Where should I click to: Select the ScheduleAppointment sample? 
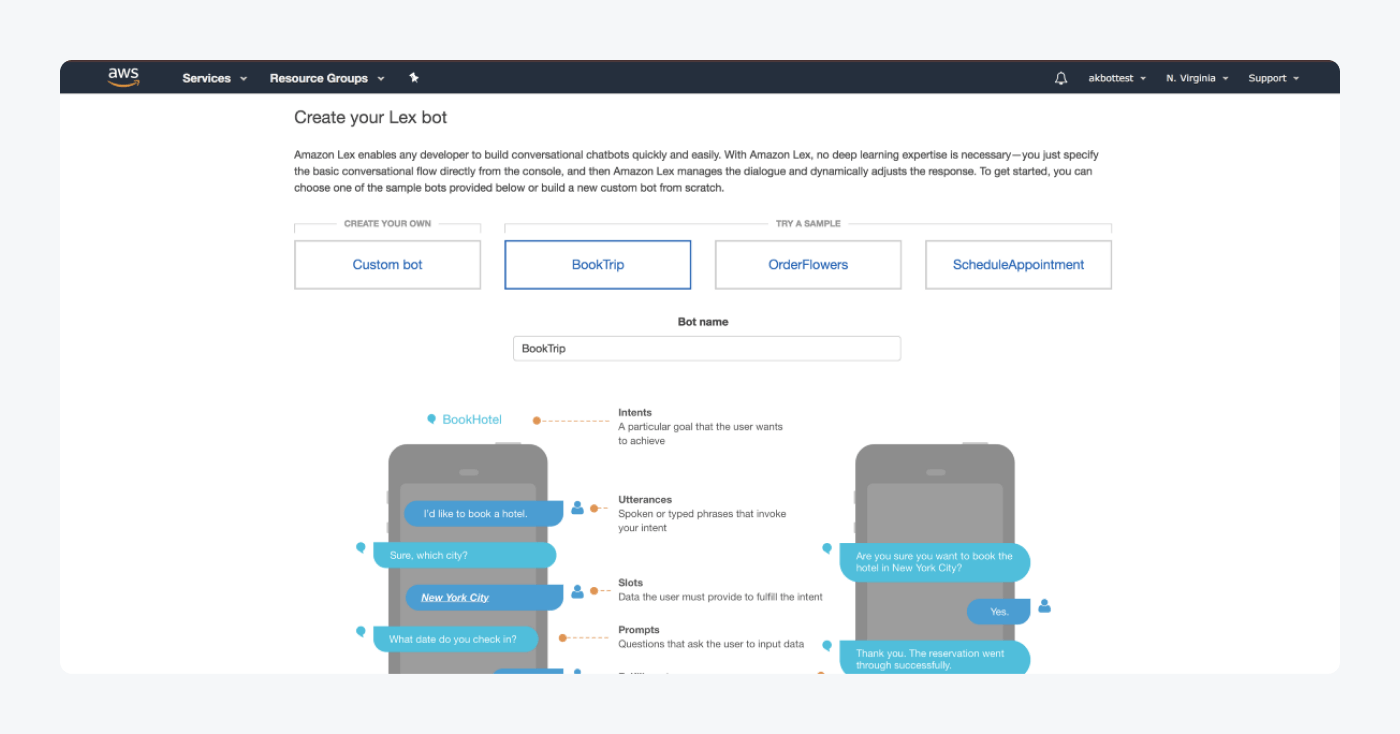pyautogui.click(x=1018, y=264)
